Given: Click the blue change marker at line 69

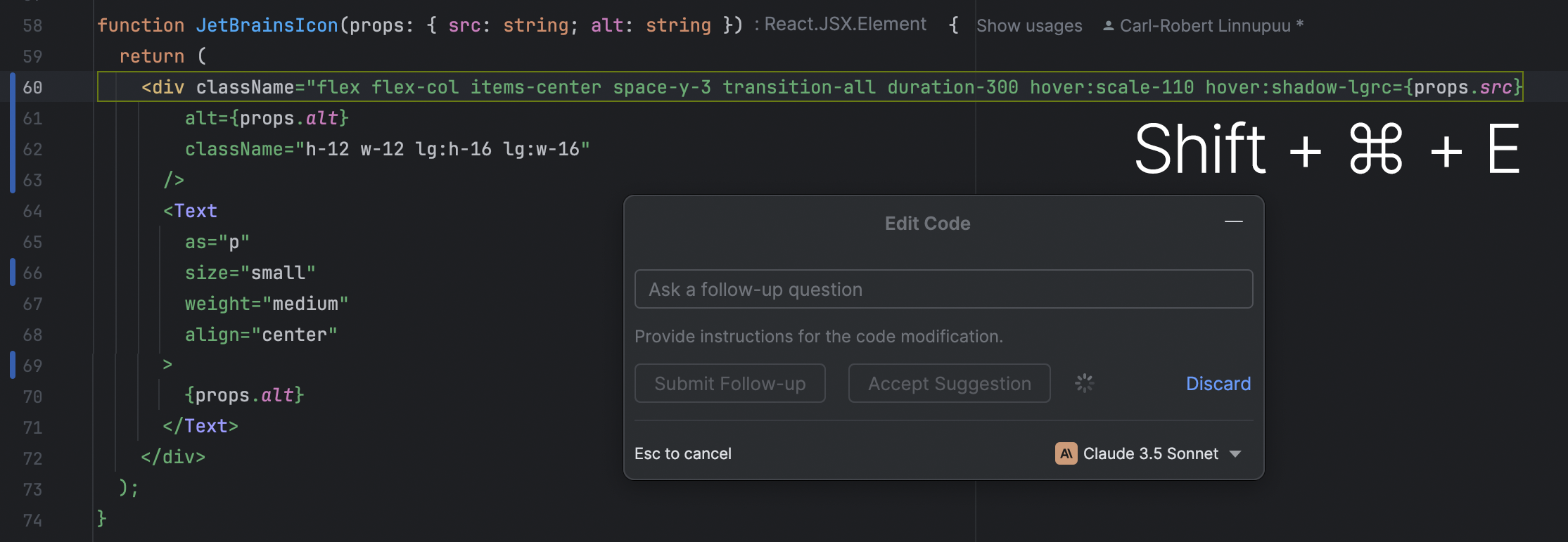Looking at the screenshot, I should point(13,365).
